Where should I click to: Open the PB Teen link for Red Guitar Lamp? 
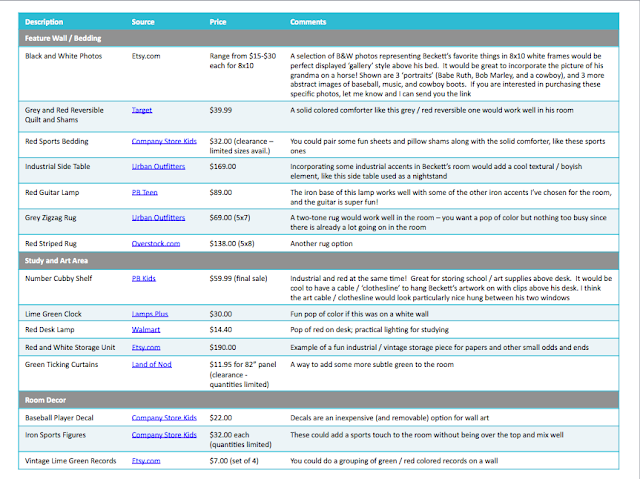click(144, 193)
